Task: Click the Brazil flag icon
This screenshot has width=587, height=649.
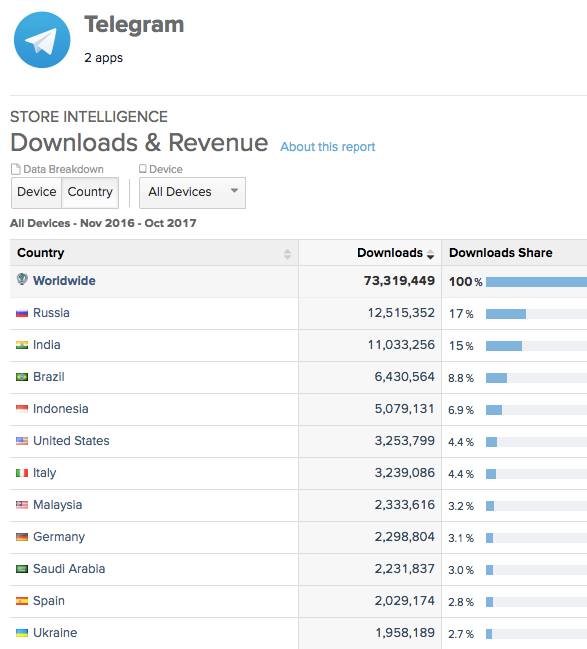Action: click(x=22, y=377)
